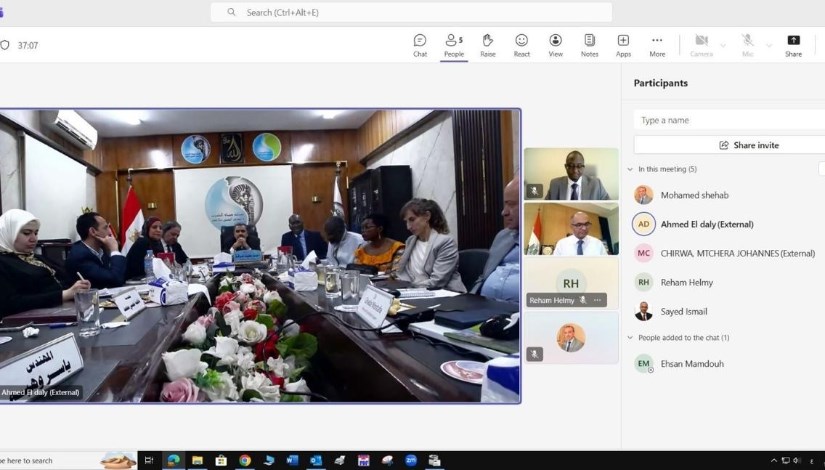Image resolution: width=825 pixels, height=470 pixels.
Task: Click the Search box at top
Action: click(x=411, y=12)
